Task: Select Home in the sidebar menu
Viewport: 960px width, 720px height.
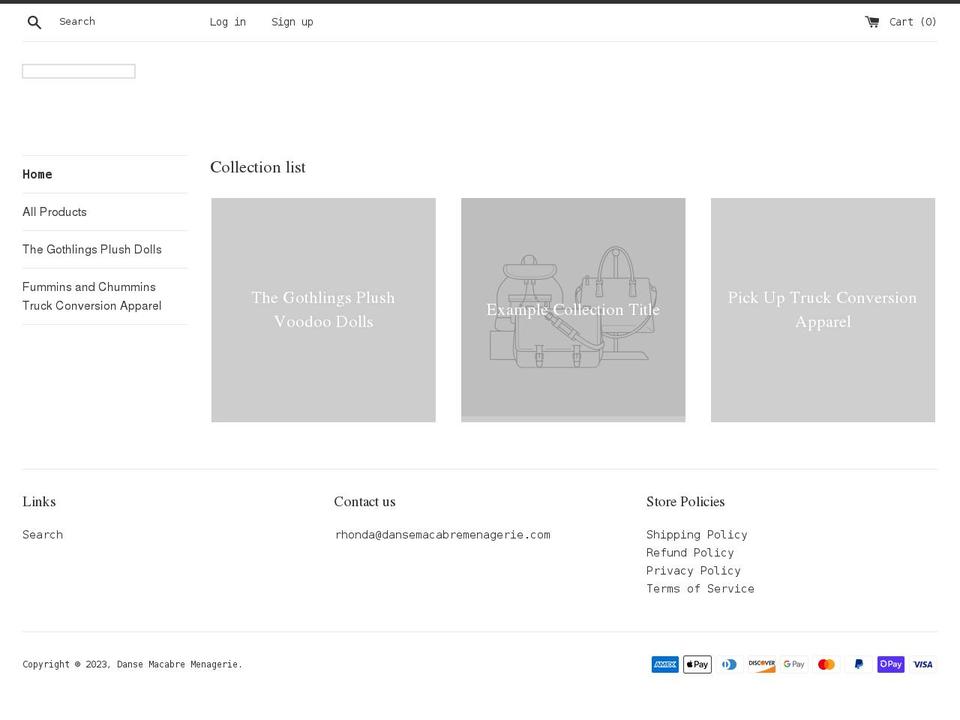Action: 37,174
